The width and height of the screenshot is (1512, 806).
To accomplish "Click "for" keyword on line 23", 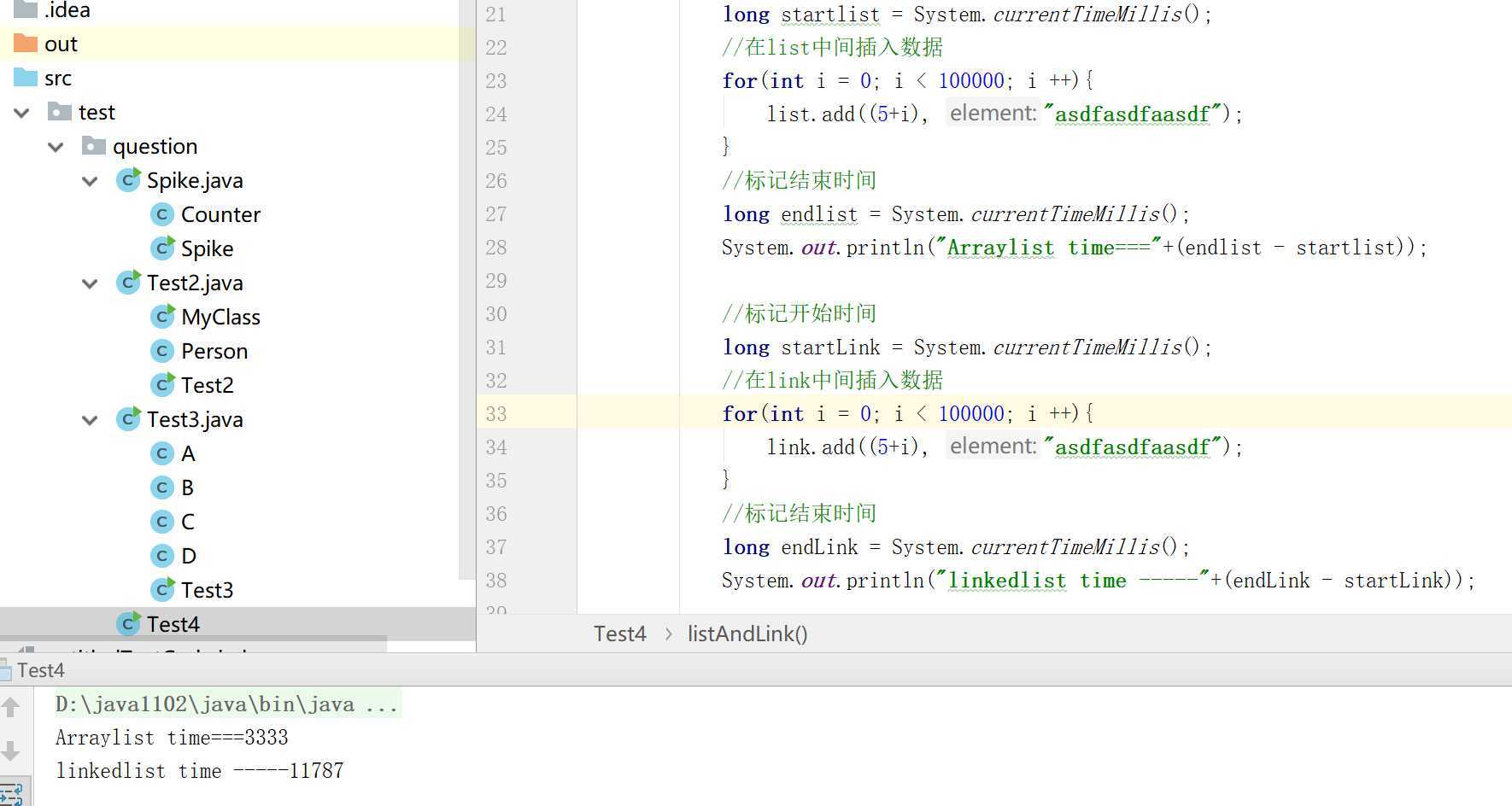I will pos(740,81).
